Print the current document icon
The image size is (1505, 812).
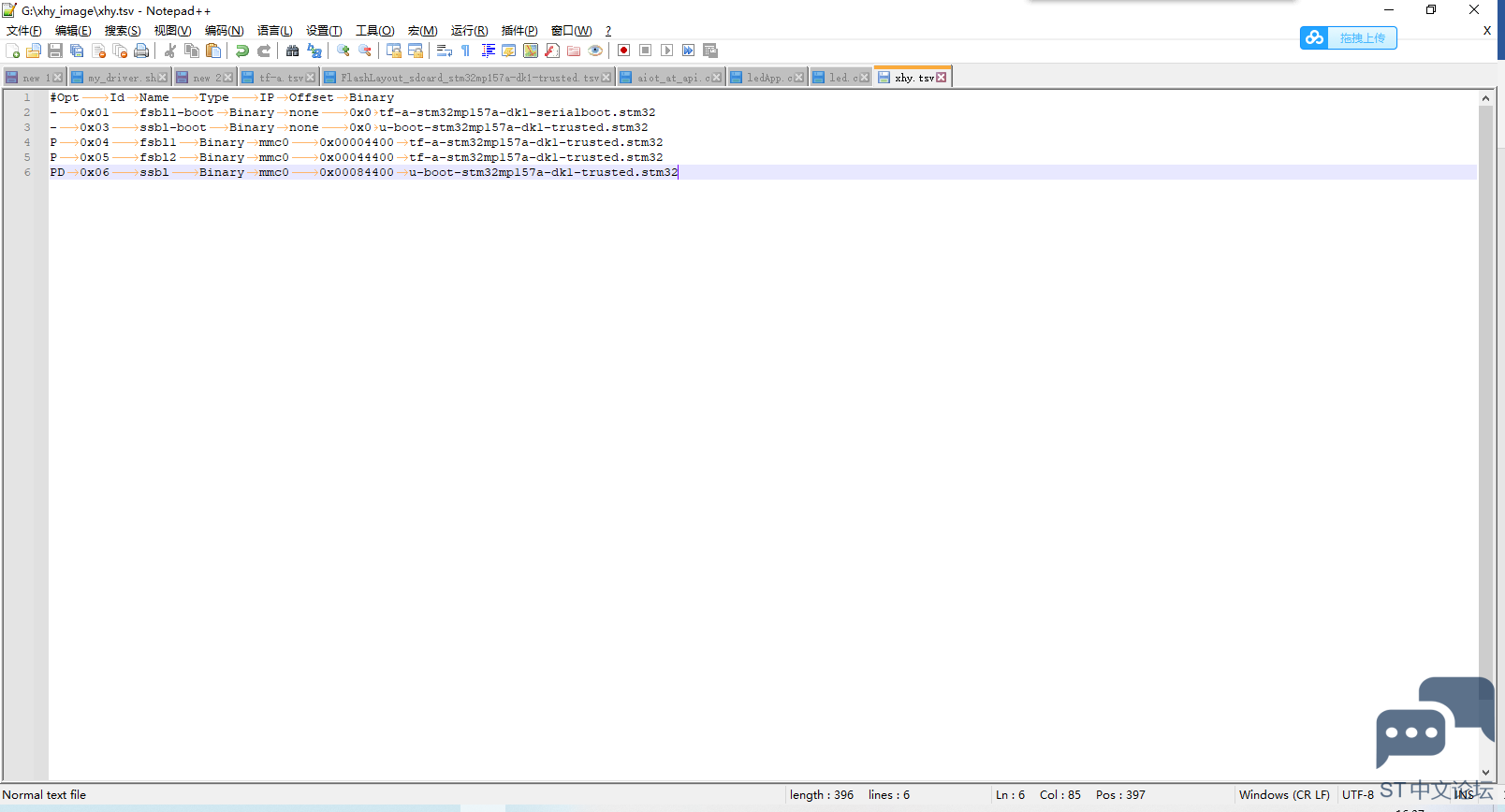pos(141,51)
